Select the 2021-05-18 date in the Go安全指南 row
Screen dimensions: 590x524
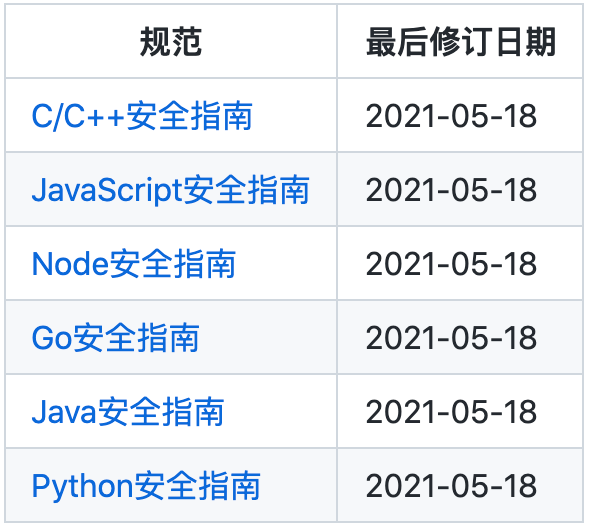pos(451,338)
